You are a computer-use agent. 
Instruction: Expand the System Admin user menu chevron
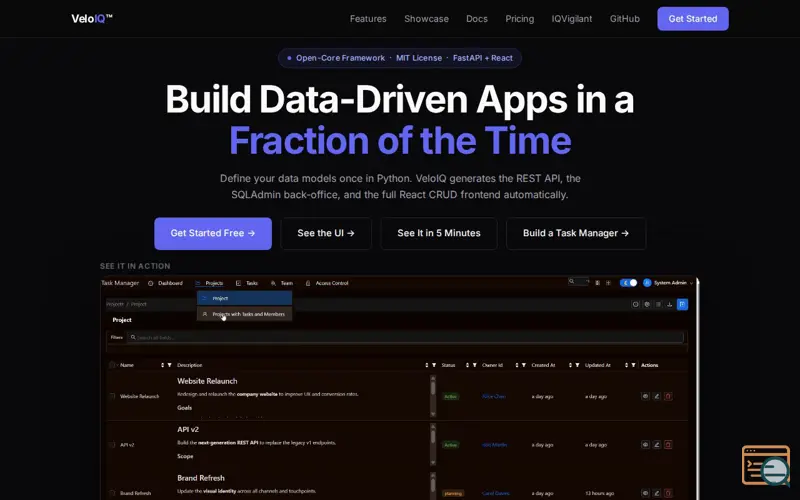click(x=691, y=283)
